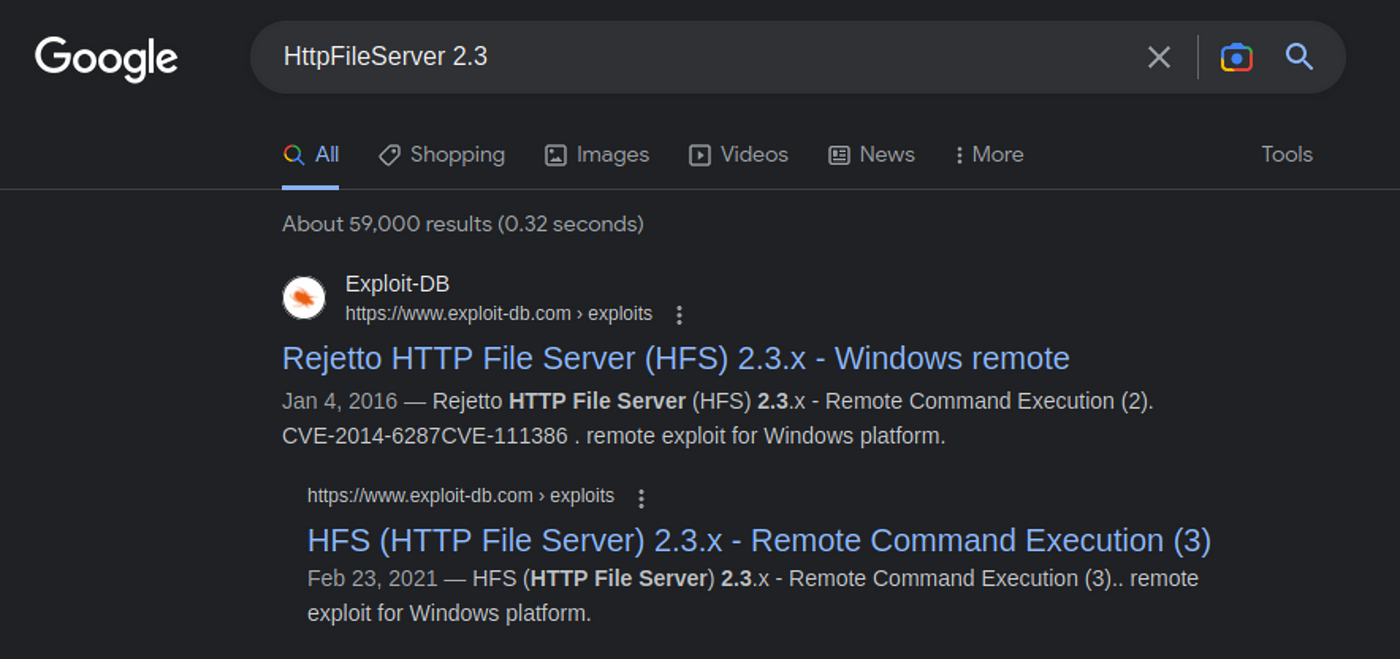Clear the search query with X
Image resolution: width=1400 pixels, height=659 pixels.
point(1159,57)
